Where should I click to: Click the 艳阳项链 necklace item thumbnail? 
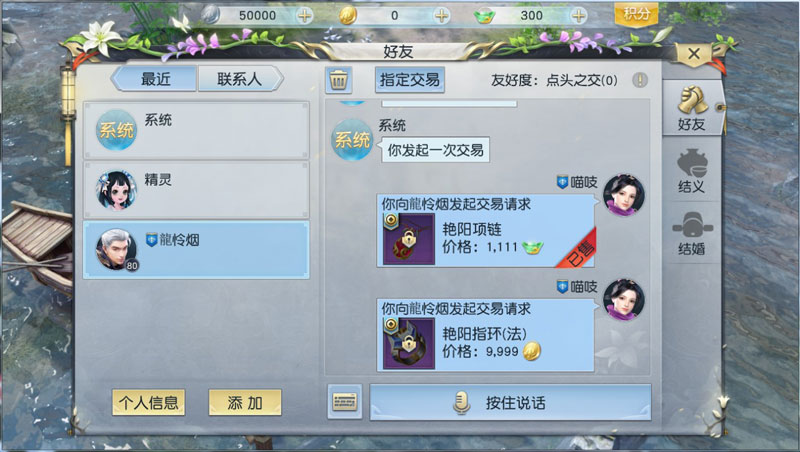tap(408, 239)
